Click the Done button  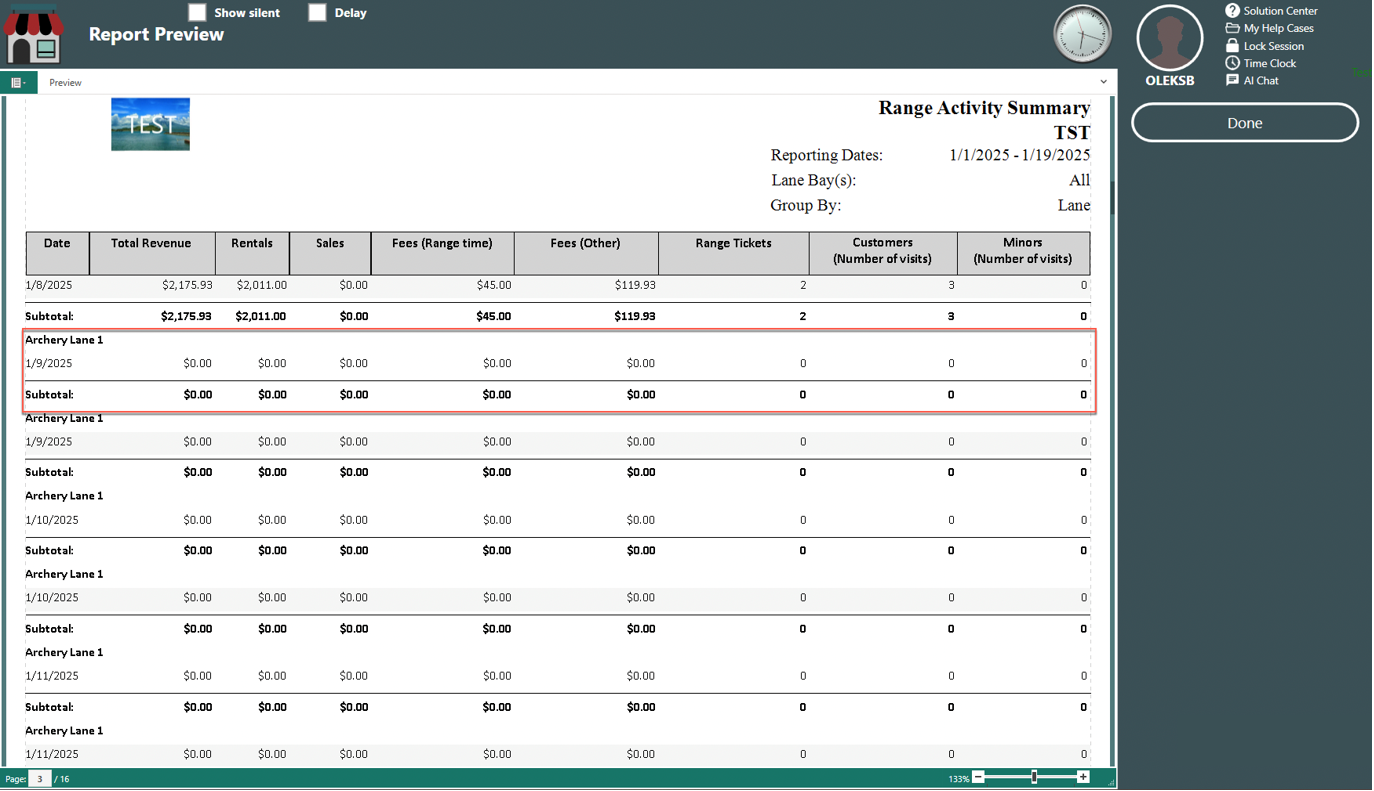[1245, 123]
